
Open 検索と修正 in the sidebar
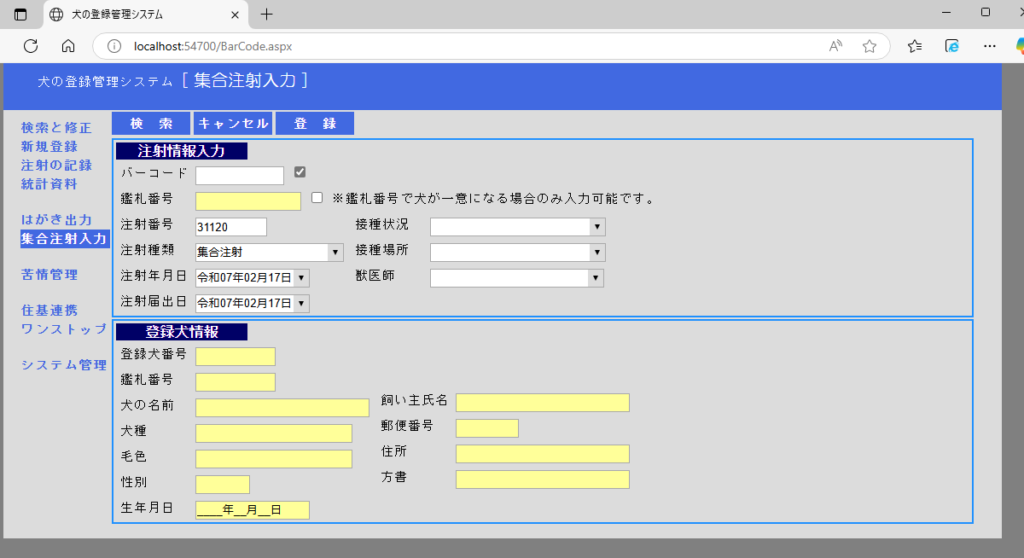(56, 128)
